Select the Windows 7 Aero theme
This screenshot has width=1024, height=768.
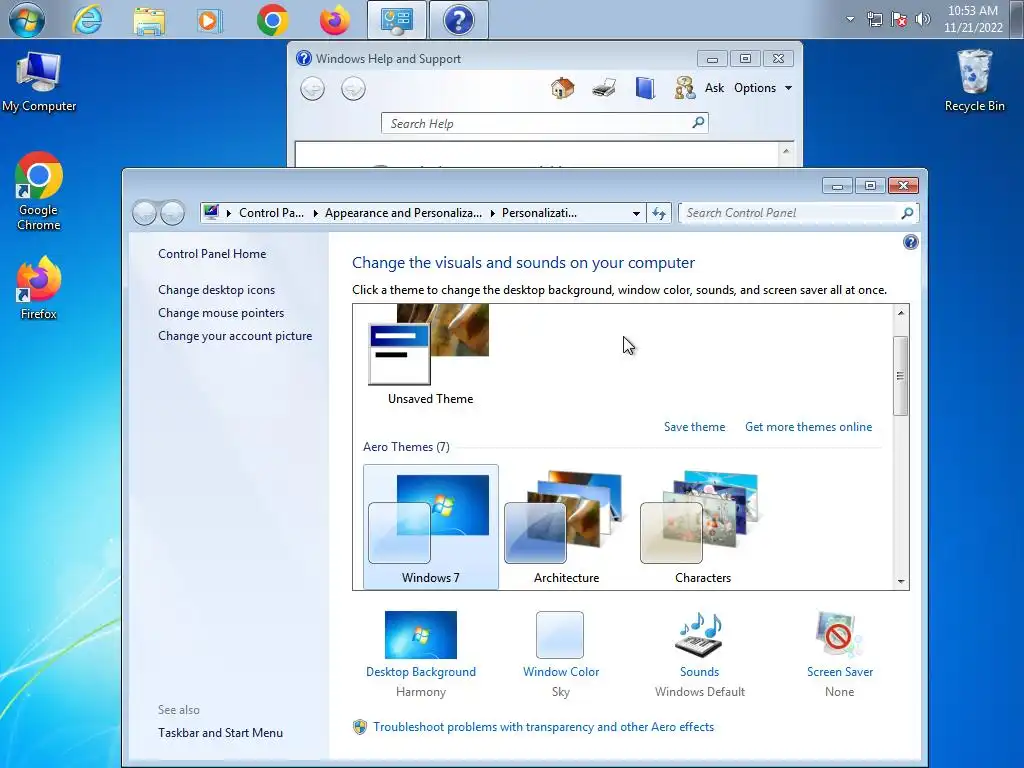(x=430, y=526)
